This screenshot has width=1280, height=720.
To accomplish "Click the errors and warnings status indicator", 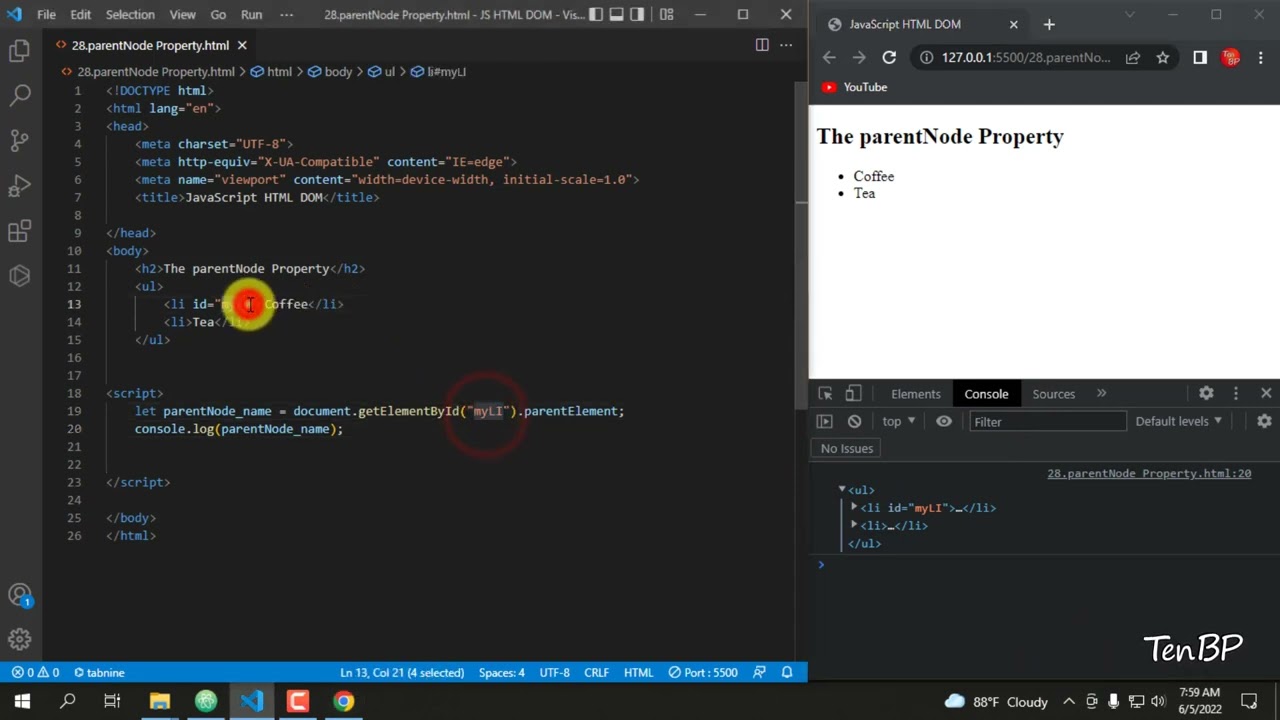I will coord(35,673).
